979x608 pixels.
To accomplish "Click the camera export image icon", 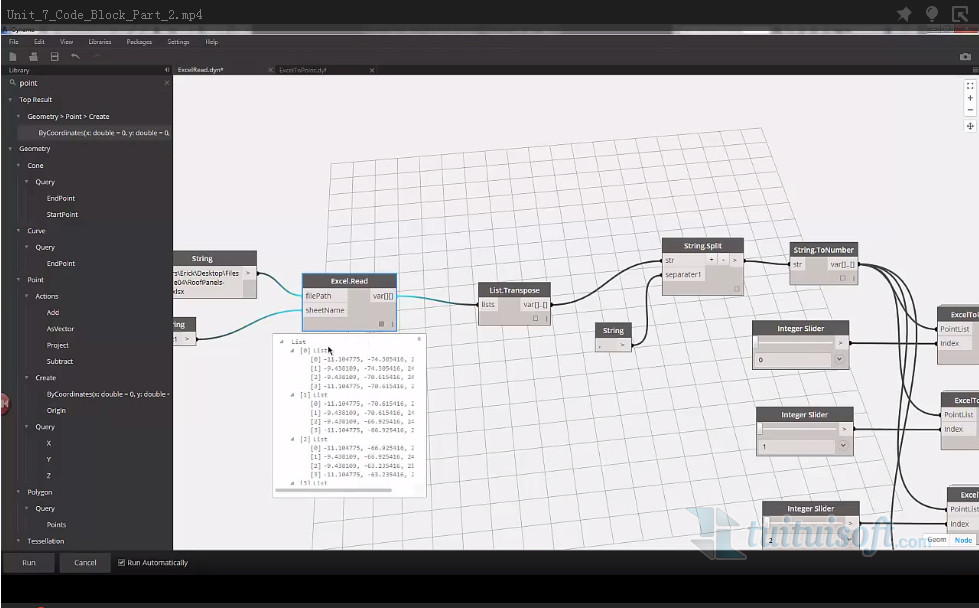I will pos(965,57).
